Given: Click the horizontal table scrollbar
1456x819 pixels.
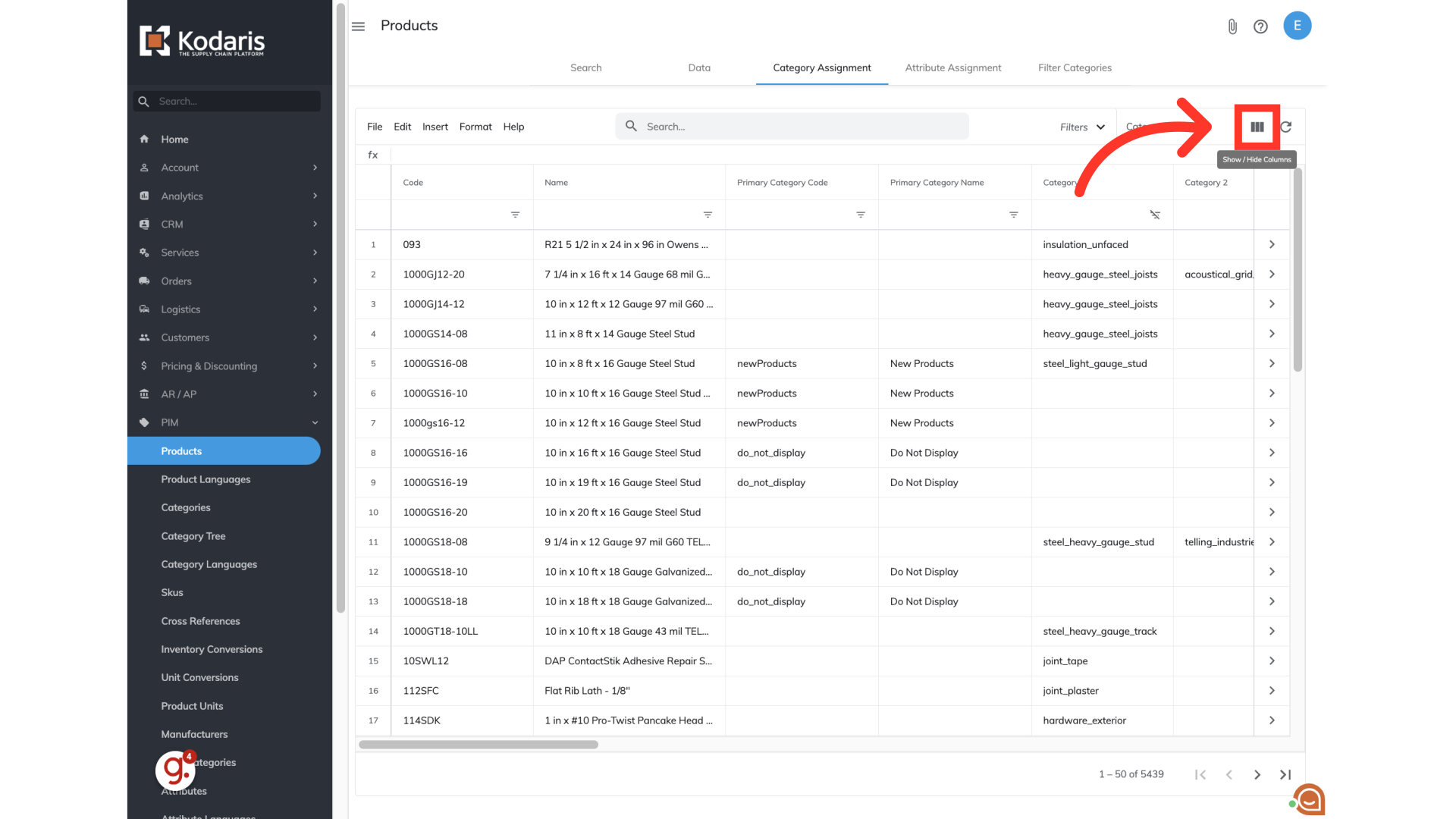Looking at the screenshot, I should click(x=479, y=745).
